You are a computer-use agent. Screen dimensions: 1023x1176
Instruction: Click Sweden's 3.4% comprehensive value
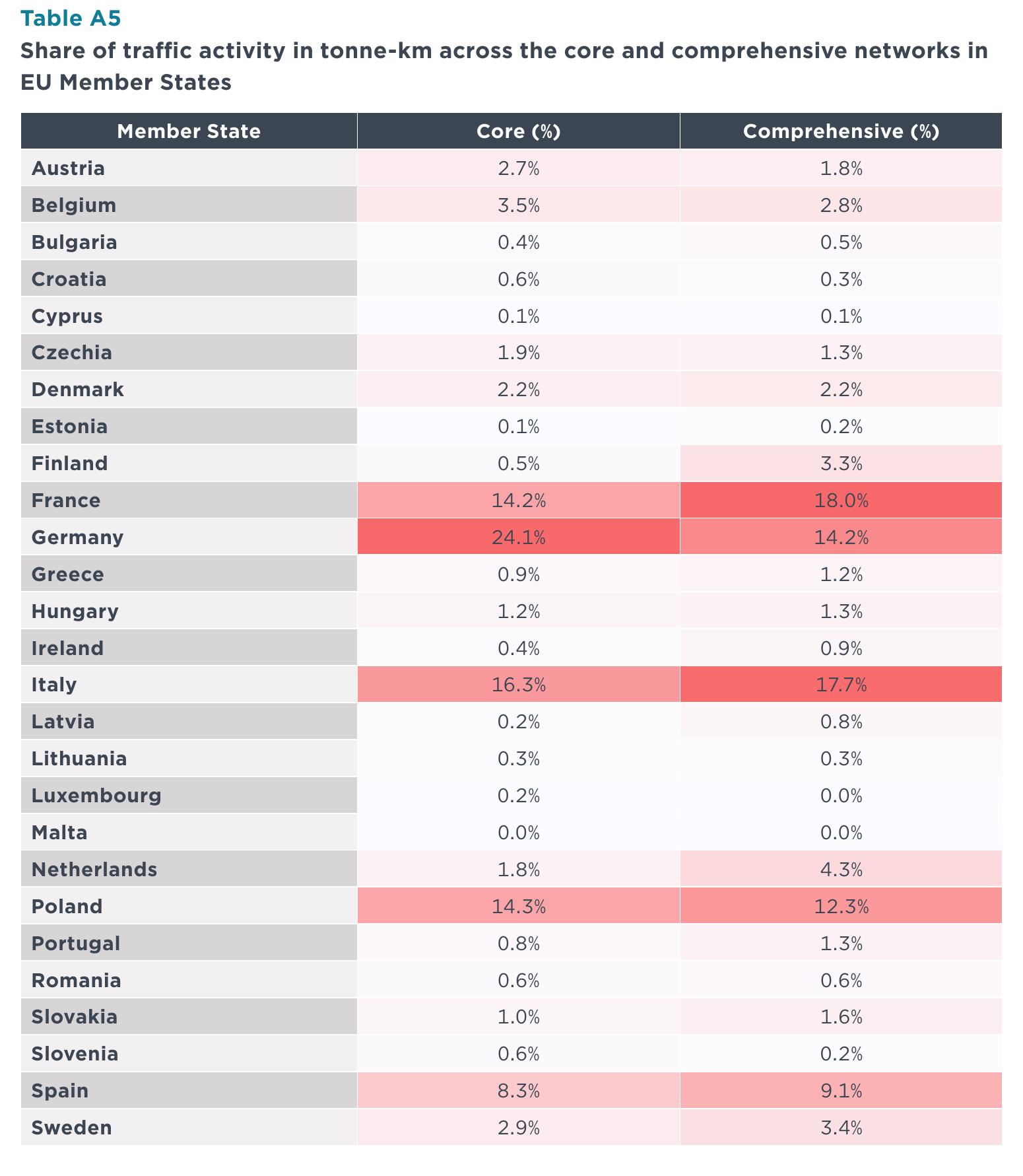tap(841, 1127)
